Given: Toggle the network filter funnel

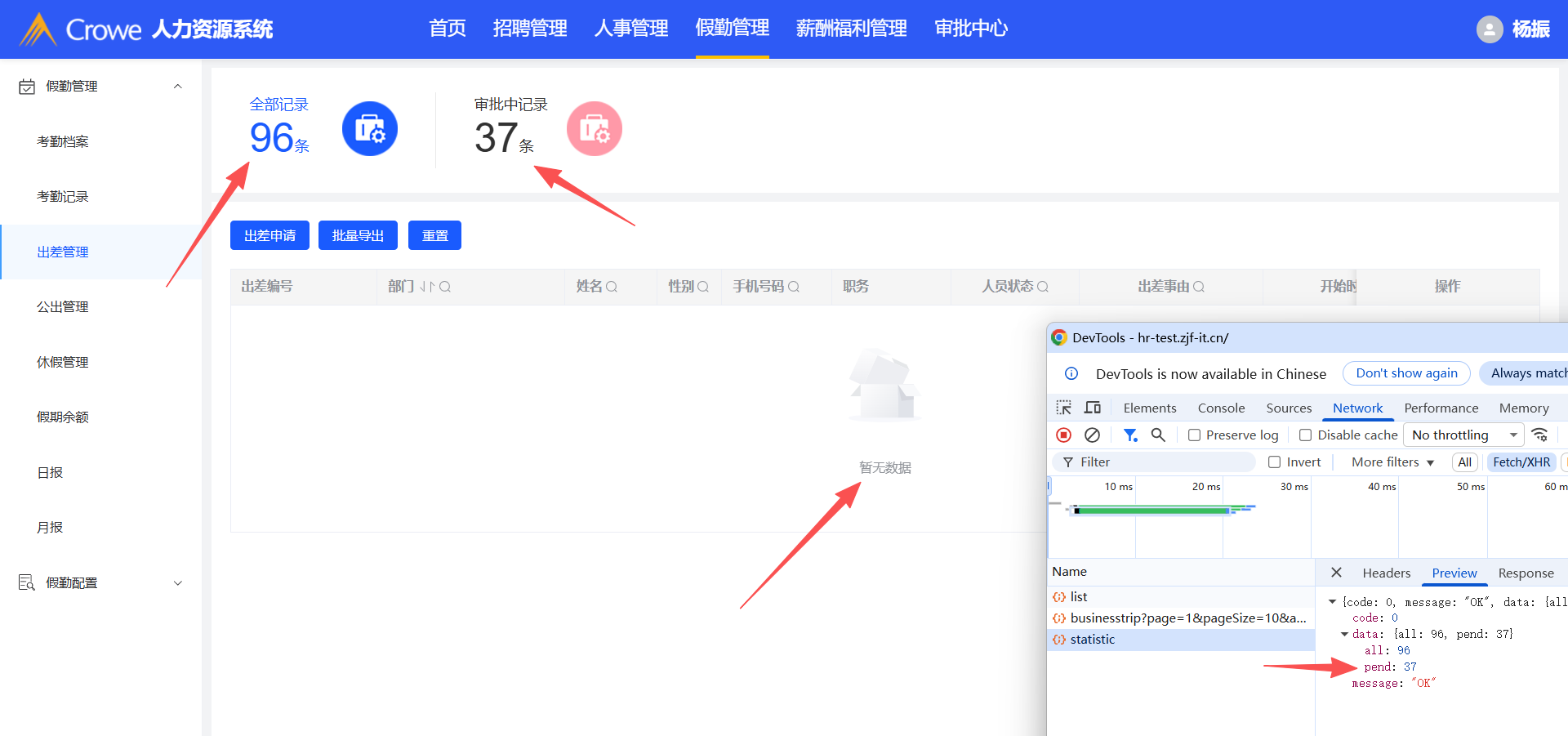Looking at the screenshot, I should point(1130,435).
